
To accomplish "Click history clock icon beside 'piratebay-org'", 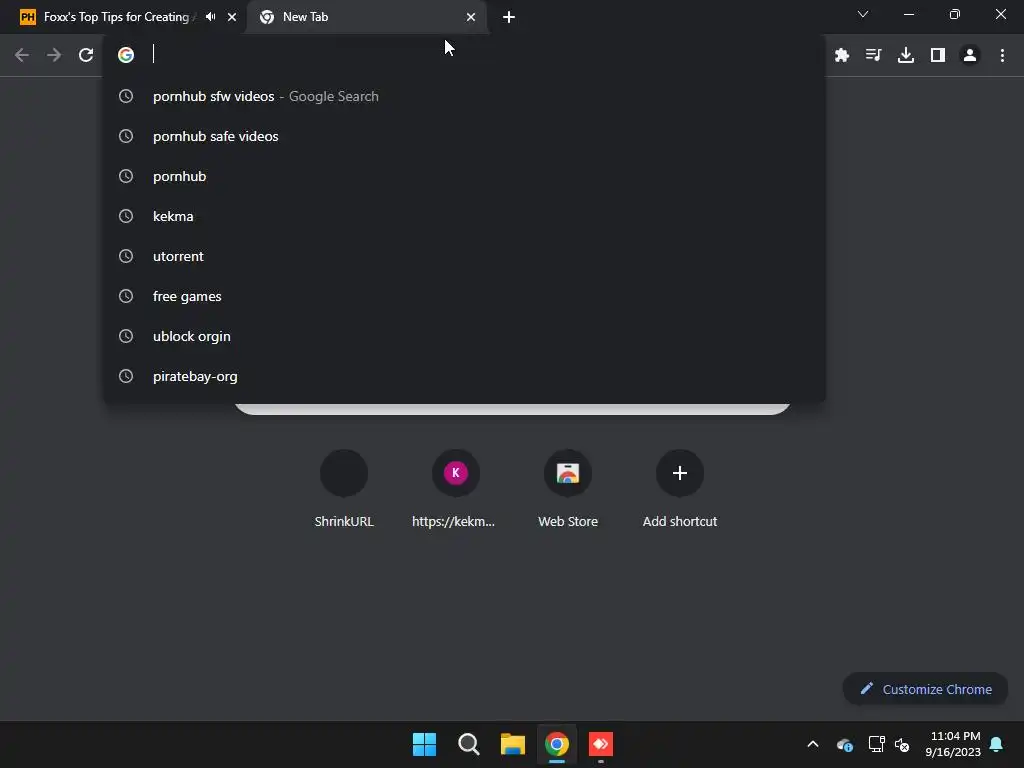I will coord(126,376).
